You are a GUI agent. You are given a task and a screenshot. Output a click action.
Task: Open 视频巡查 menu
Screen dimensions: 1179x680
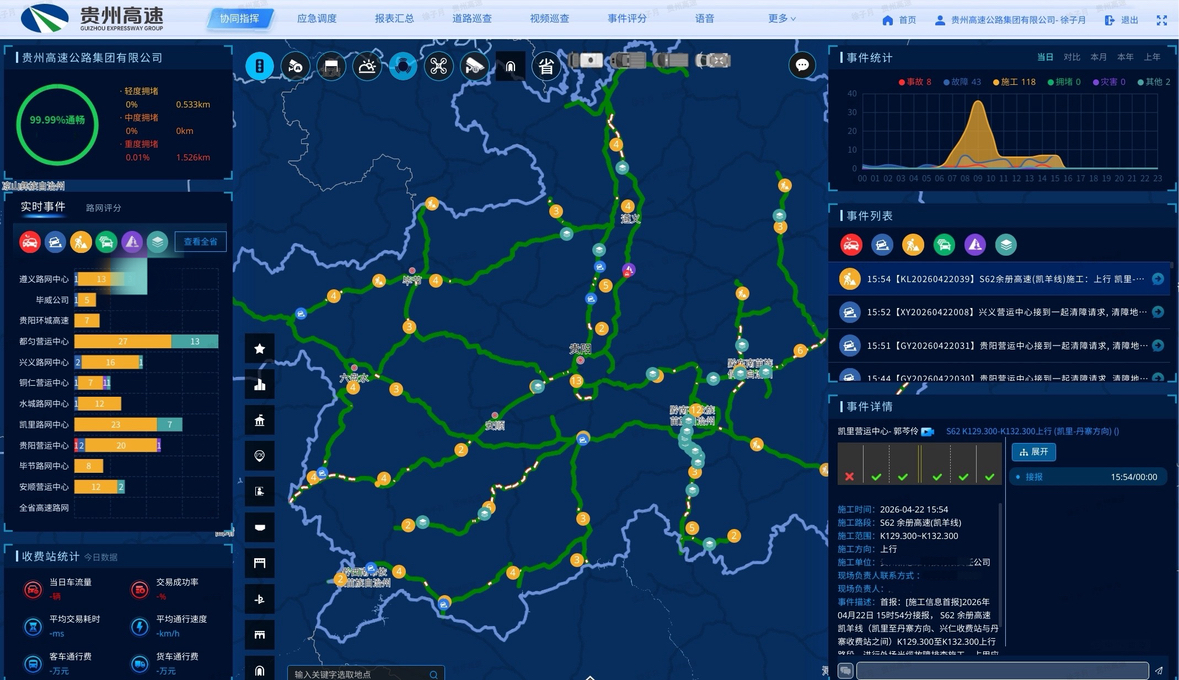[549, 18]
